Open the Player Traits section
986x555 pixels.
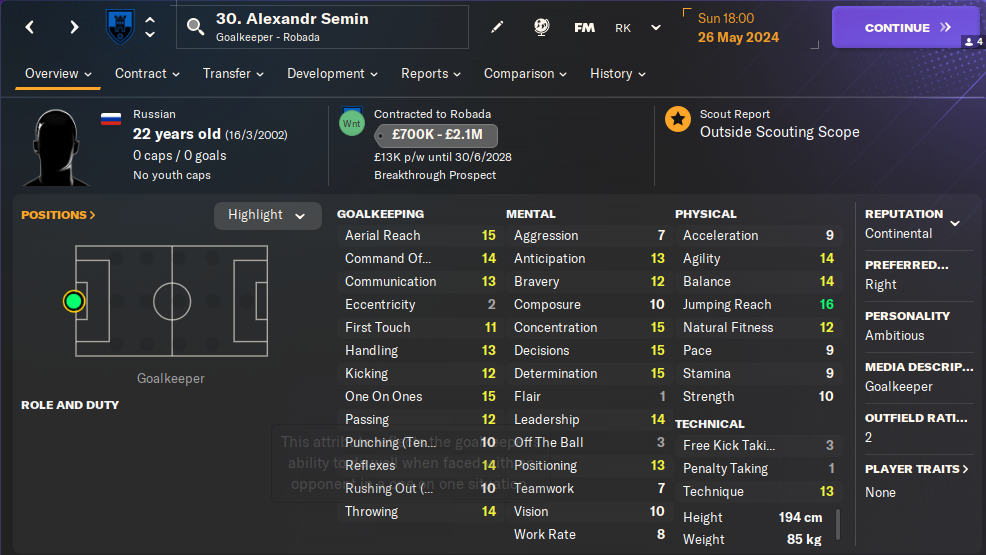[x=917, y=469]
